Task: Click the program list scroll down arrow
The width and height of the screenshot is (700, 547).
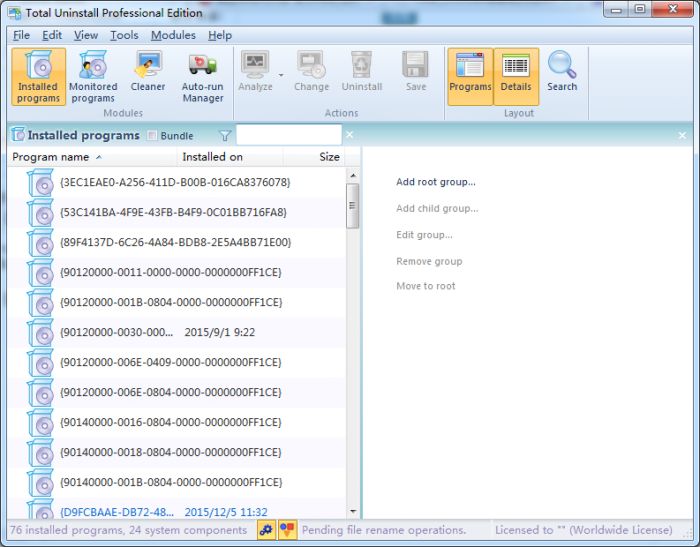Action: (x=353, y=511)
